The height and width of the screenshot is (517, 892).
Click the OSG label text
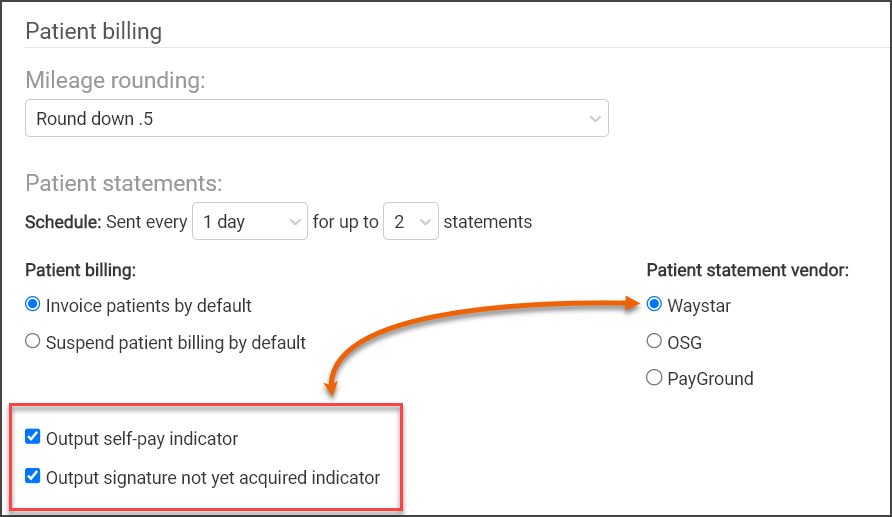point(684,343)
